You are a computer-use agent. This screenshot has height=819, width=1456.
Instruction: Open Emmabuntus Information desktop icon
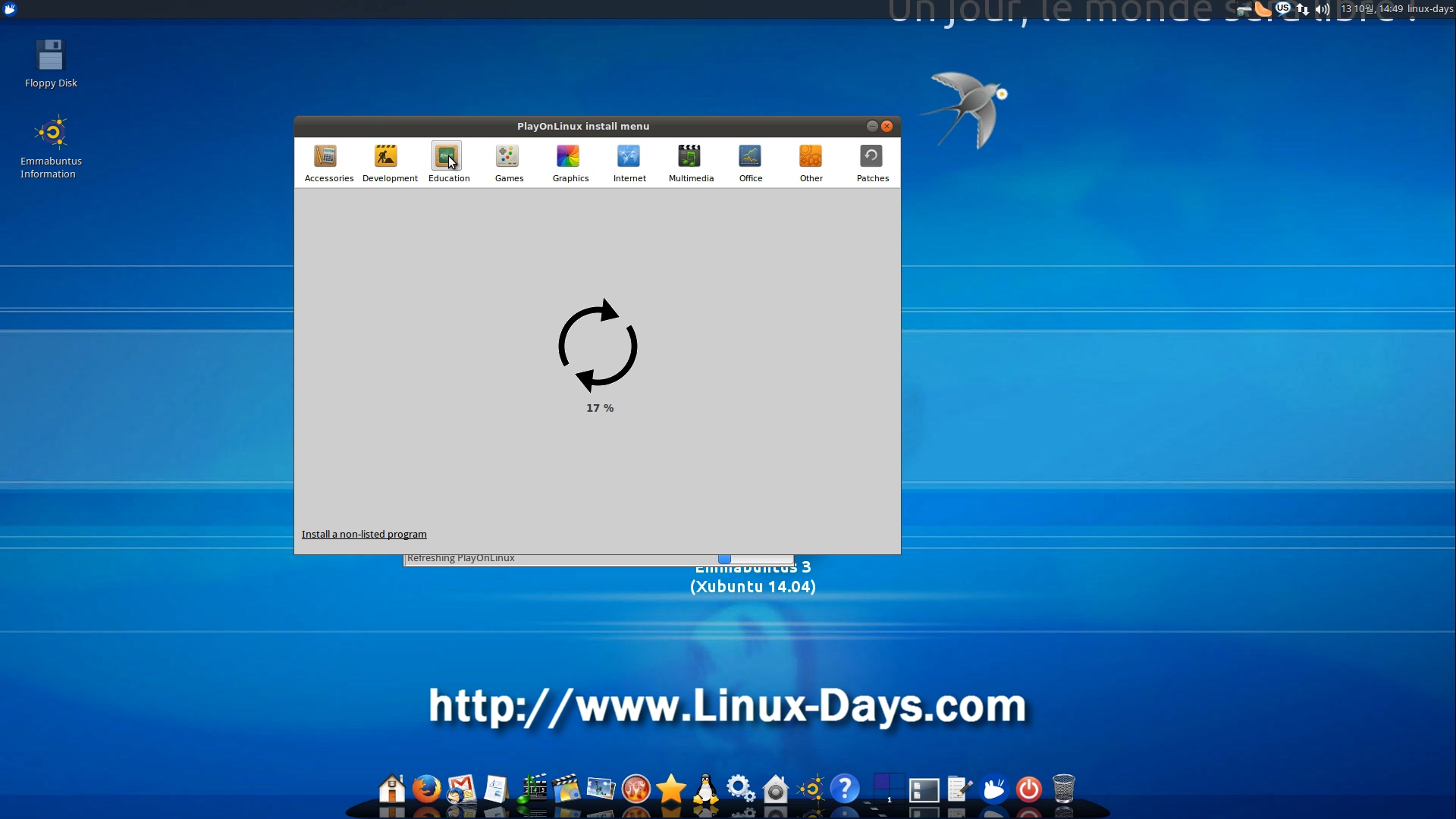point(51,148)
